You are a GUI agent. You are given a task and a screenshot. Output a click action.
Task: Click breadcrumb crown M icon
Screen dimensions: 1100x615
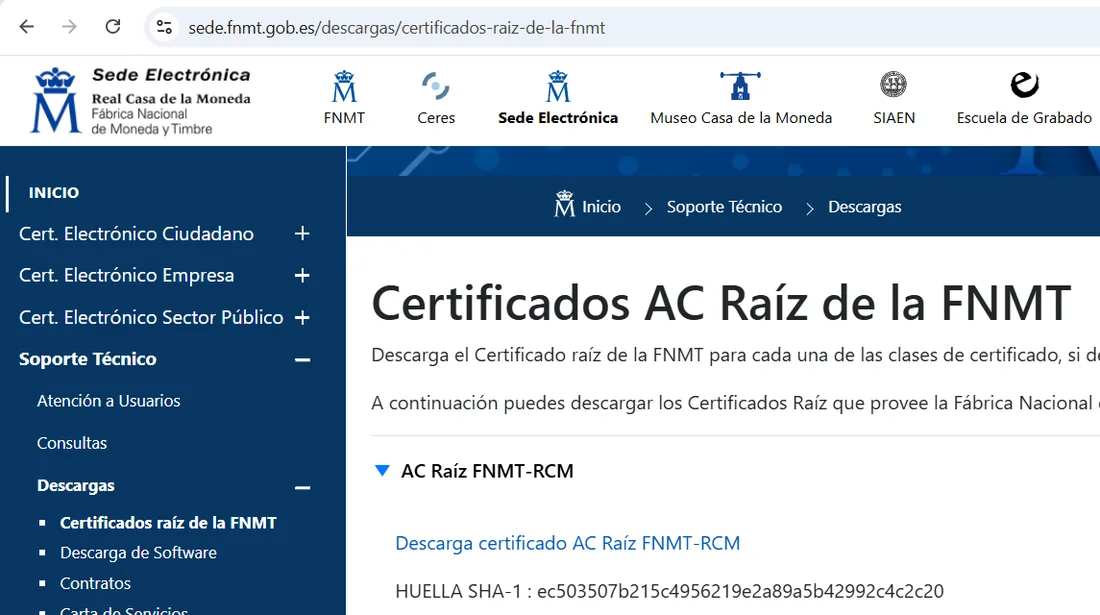click(564, 204)
